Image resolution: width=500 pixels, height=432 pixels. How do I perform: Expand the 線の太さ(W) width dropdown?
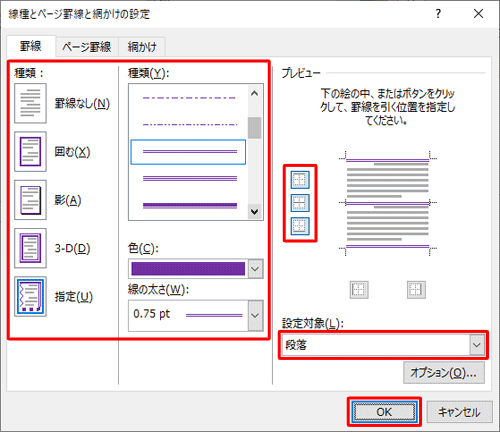pos(255,315)
